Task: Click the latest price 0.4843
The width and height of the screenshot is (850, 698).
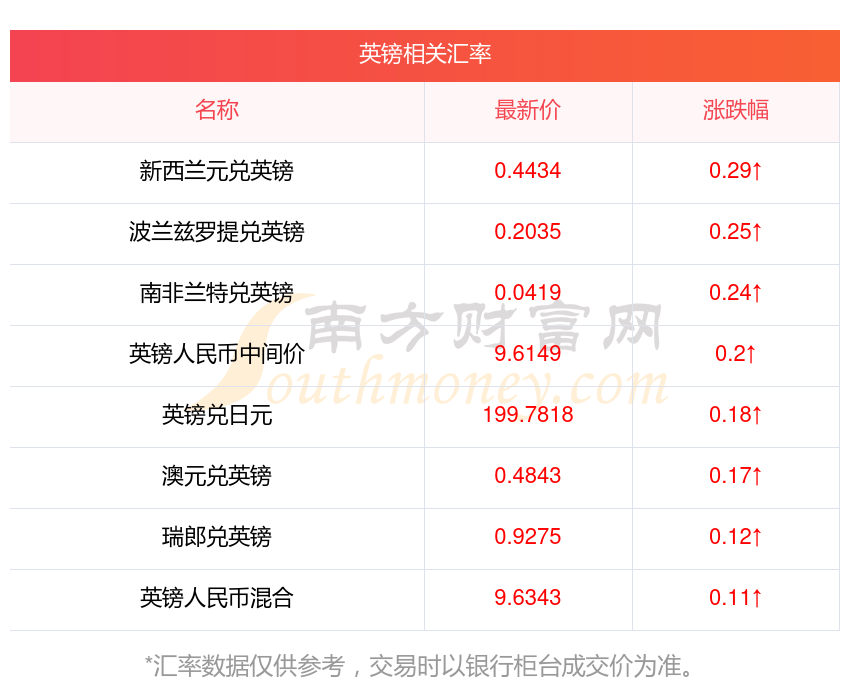Action: tap(527, 475)
